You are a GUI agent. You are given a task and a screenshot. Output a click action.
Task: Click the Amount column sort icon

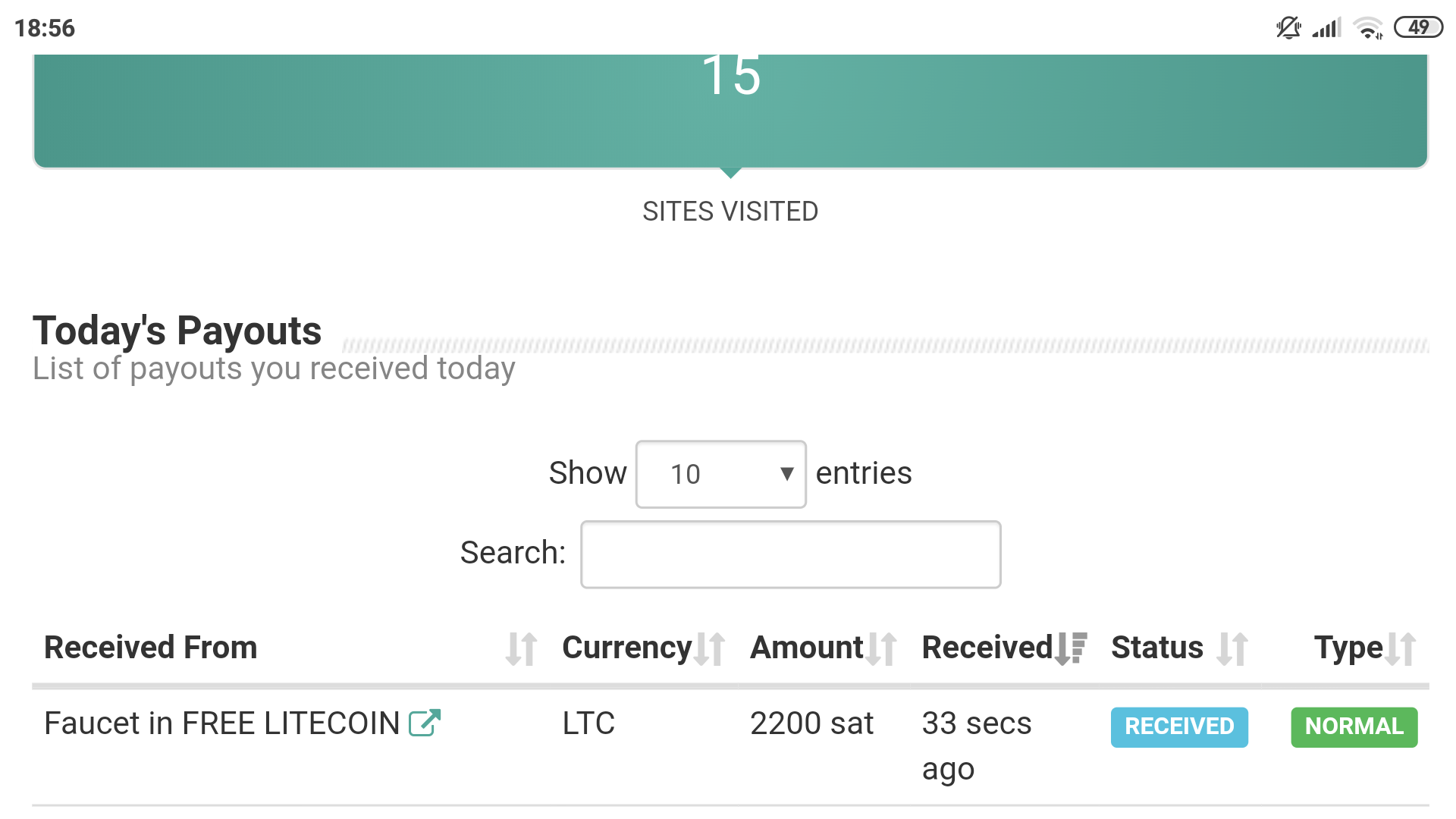[881, 649]
